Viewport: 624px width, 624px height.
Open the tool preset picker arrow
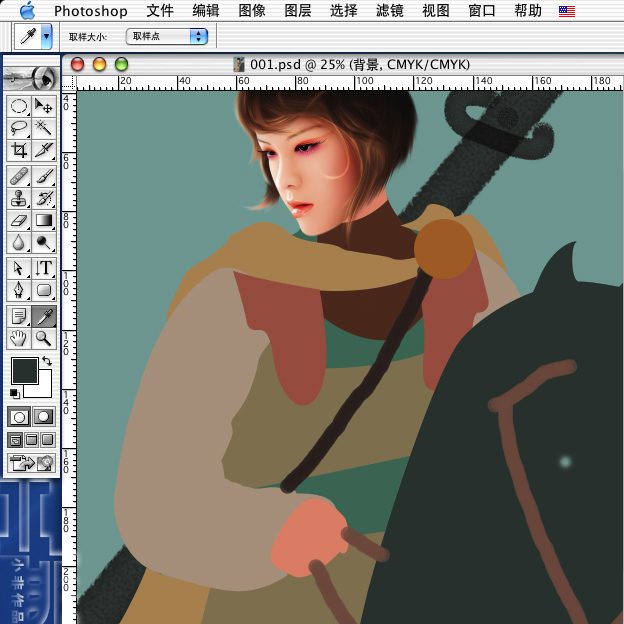point(47,36)
